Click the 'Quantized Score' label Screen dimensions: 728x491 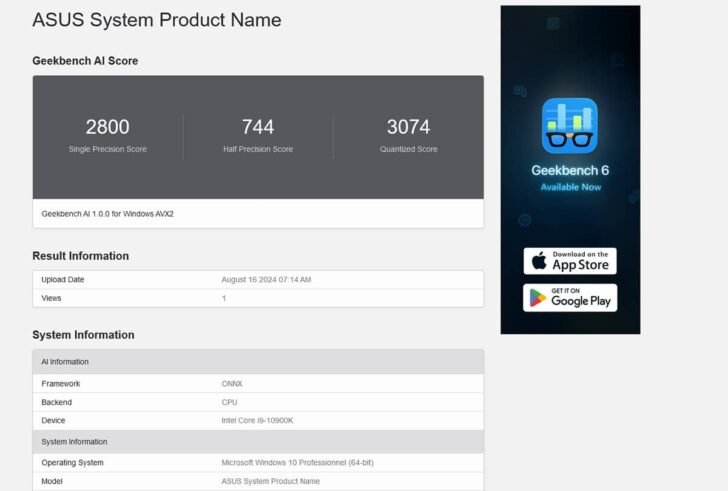click(x=409, y=149)
